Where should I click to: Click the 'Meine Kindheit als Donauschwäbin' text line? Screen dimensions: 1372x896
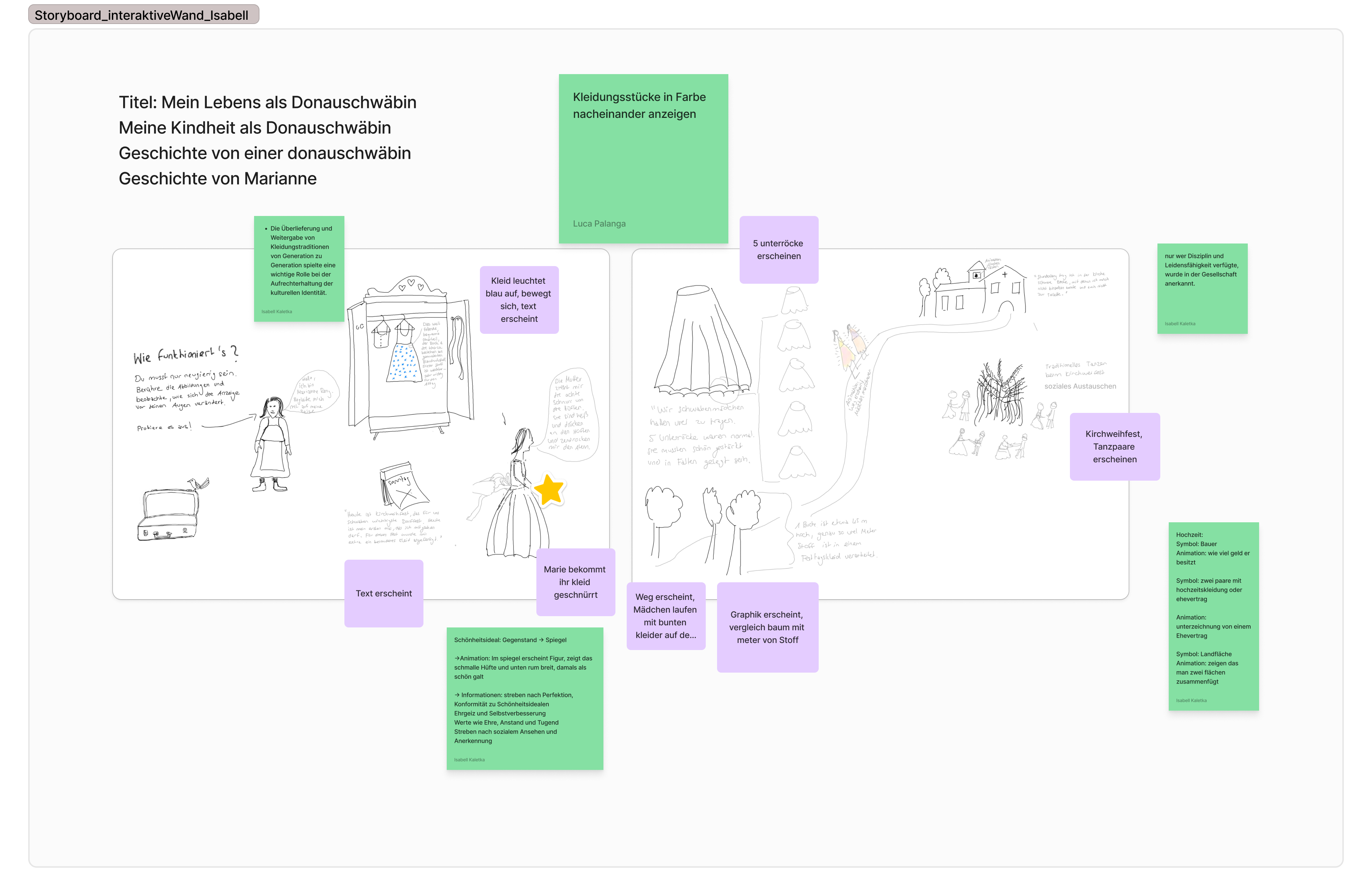click(255, 127)
